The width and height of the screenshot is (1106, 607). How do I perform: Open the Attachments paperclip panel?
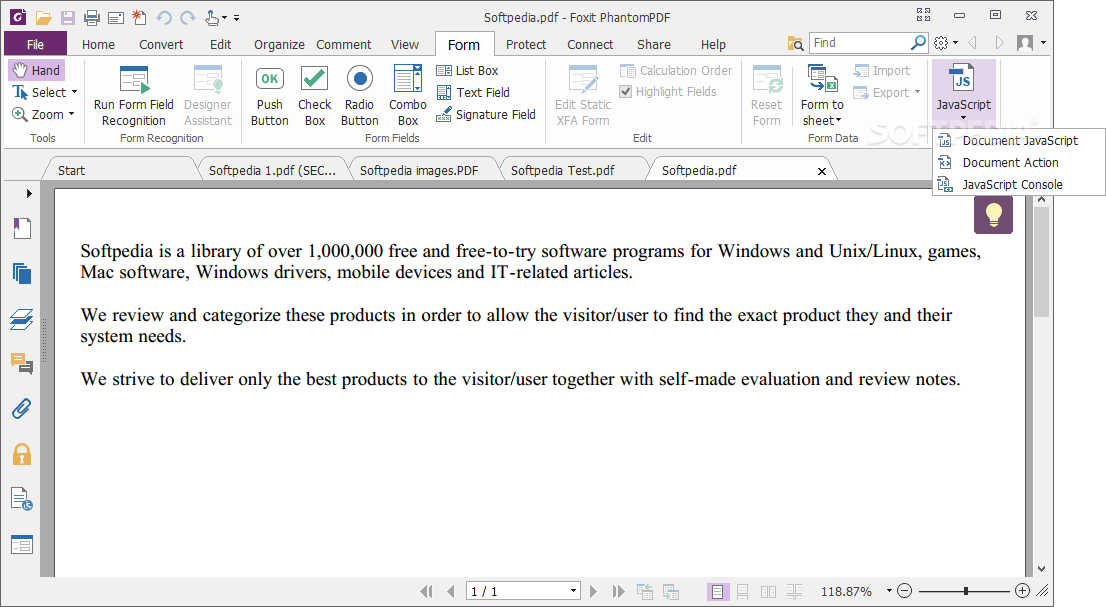22,409
